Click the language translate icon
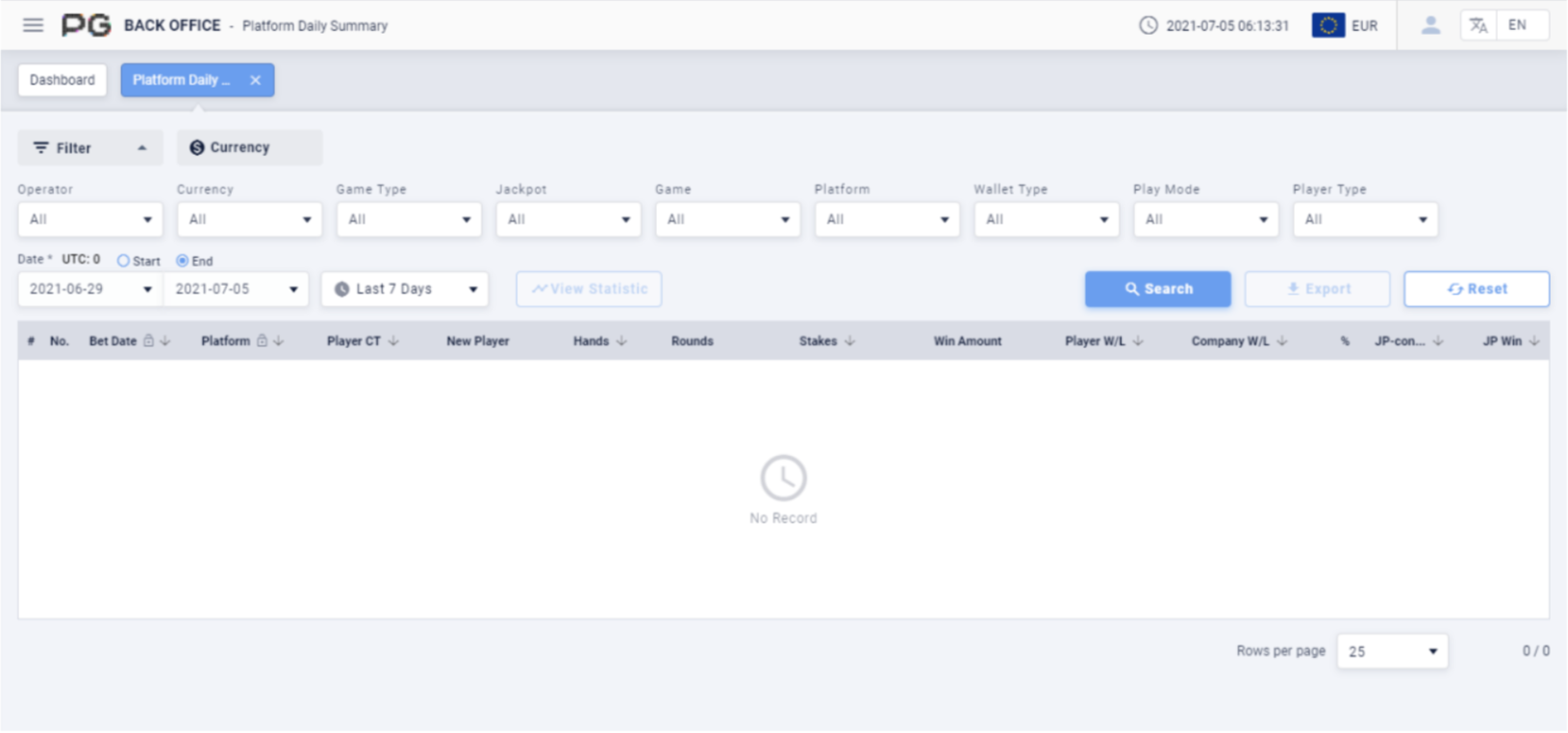The width and height of the screenshot is (1568, 733). pos(1479,26)
